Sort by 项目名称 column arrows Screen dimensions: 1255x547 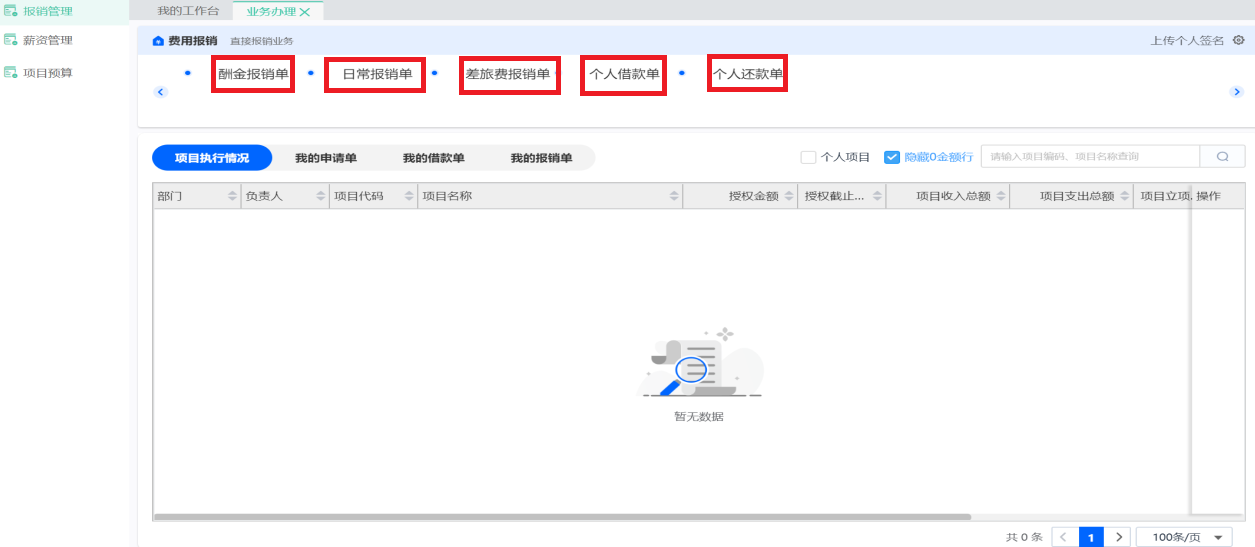674,196
